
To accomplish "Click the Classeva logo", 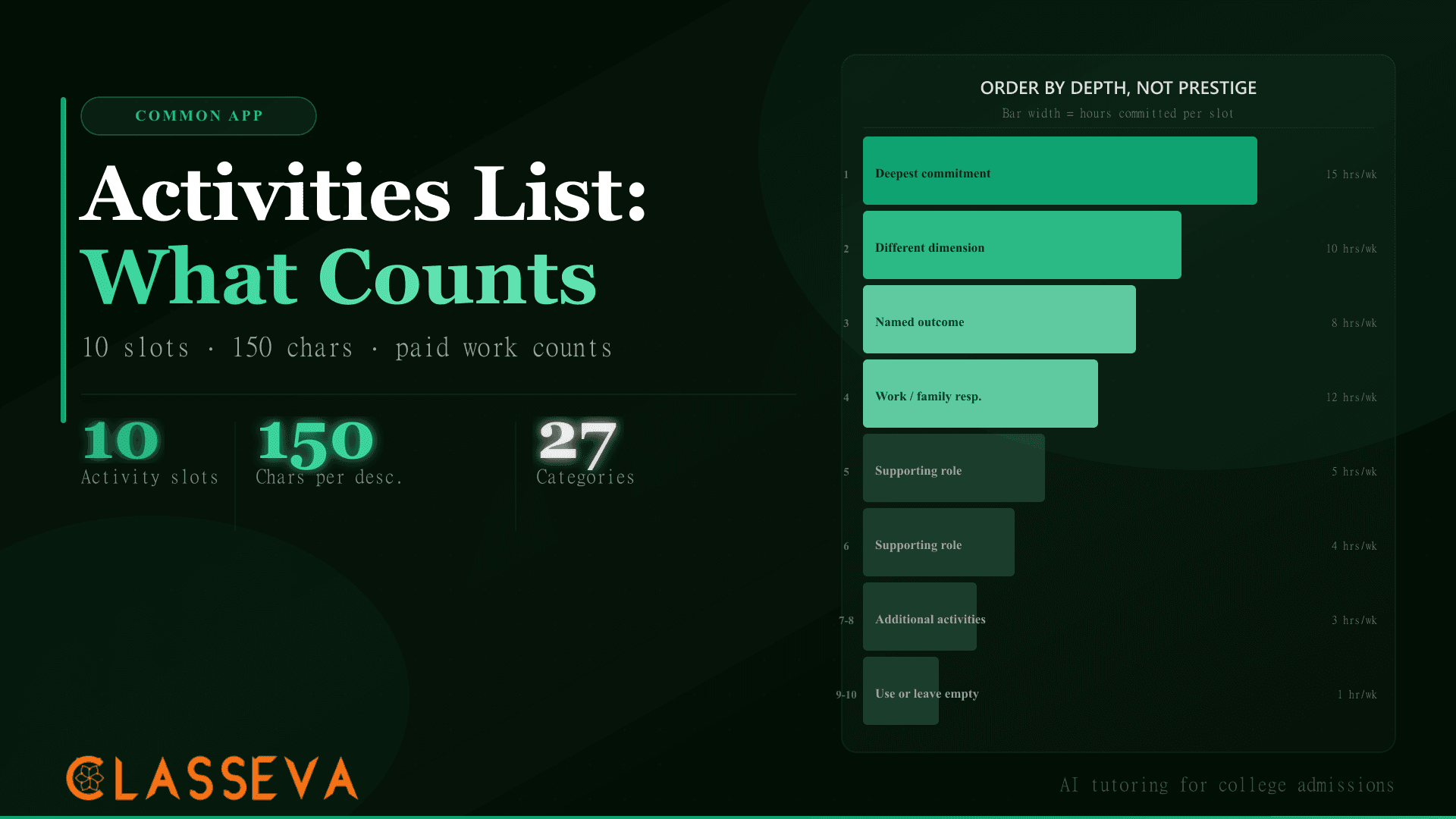I will pos(212,778).
